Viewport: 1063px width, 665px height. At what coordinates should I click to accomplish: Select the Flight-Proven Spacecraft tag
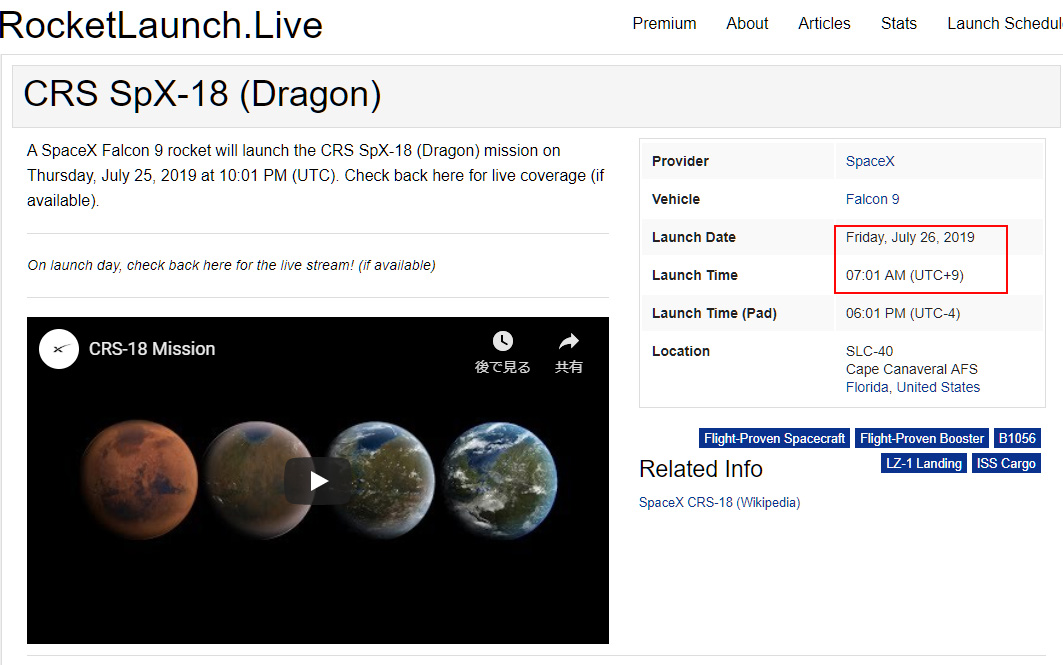(774, 438)
